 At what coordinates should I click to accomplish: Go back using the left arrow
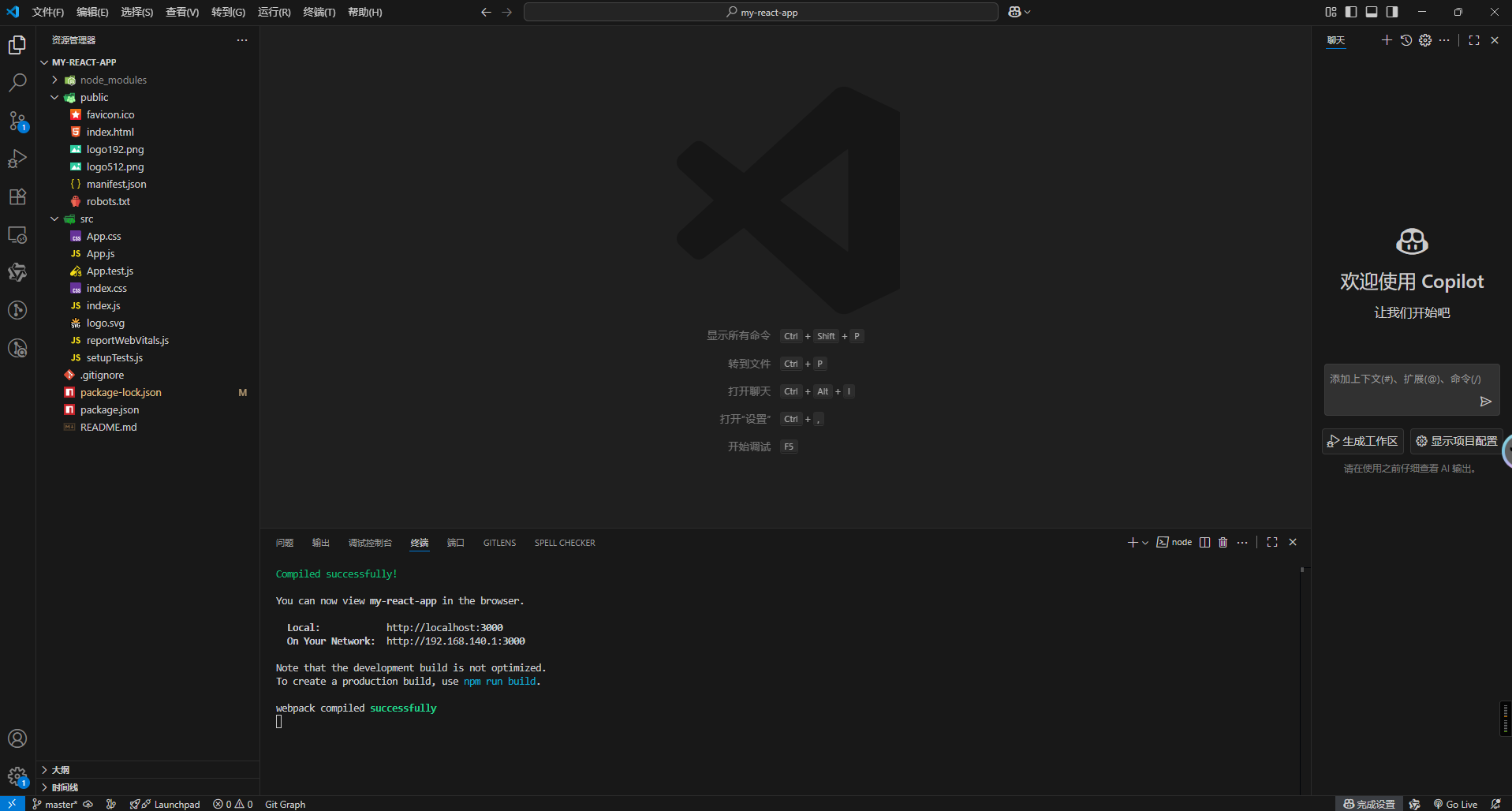point(486,12)
